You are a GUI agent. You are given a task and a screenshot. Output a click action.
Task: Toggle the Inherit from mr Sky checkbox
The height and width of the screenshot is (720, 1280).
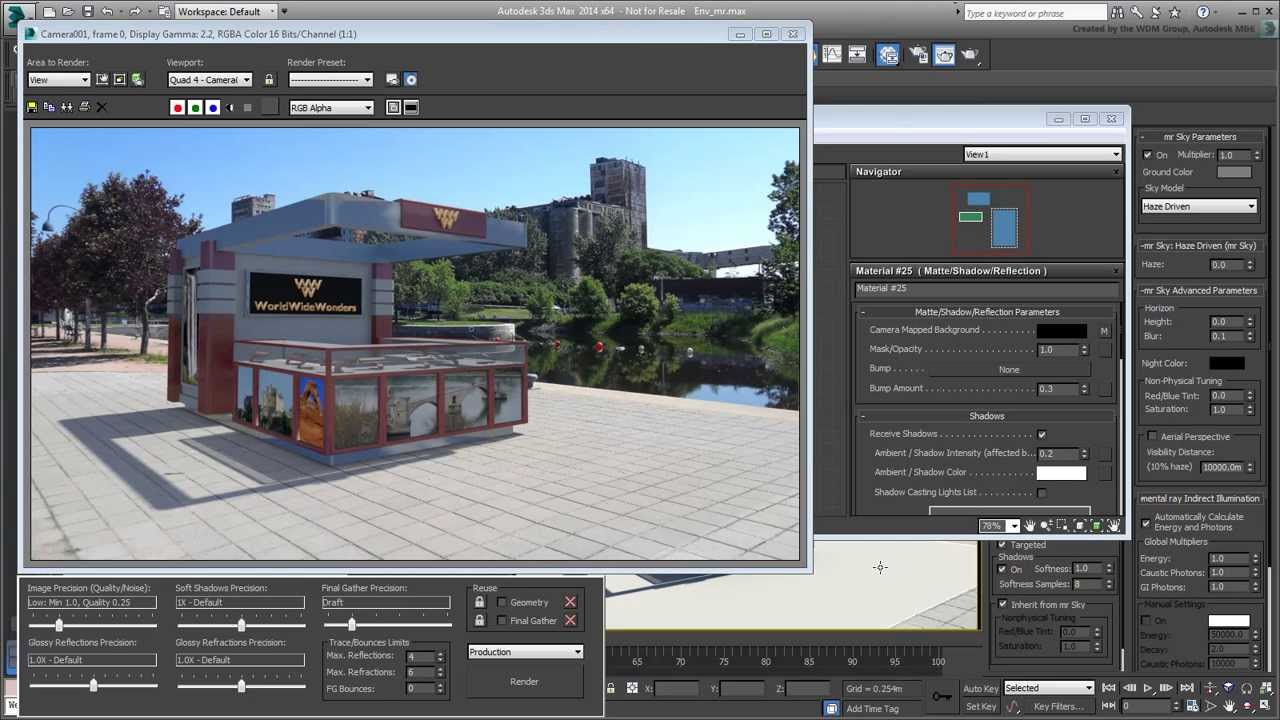coord(1003,605)
